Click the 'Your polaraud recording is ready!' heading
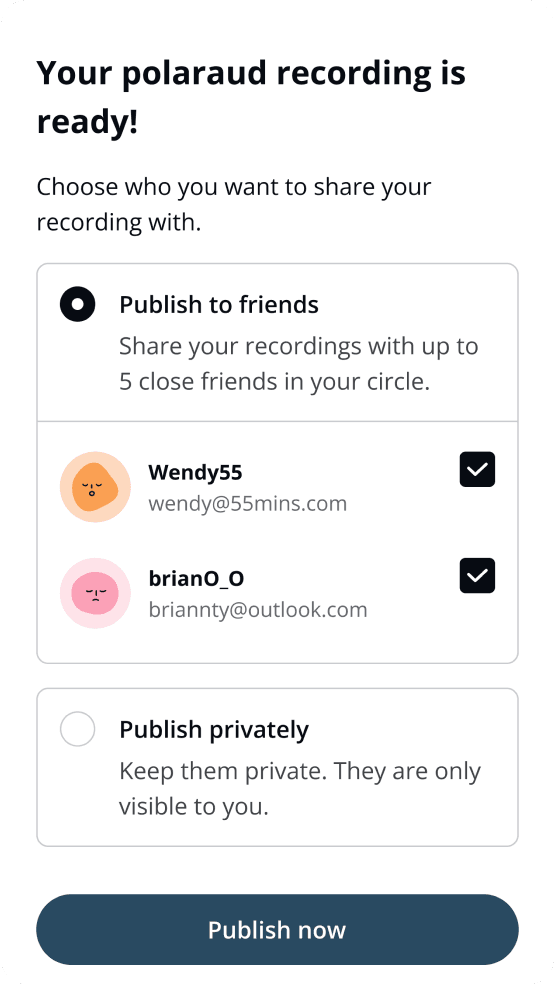The height and width of the screenshot is (985, 554). (x=251, y=97)
